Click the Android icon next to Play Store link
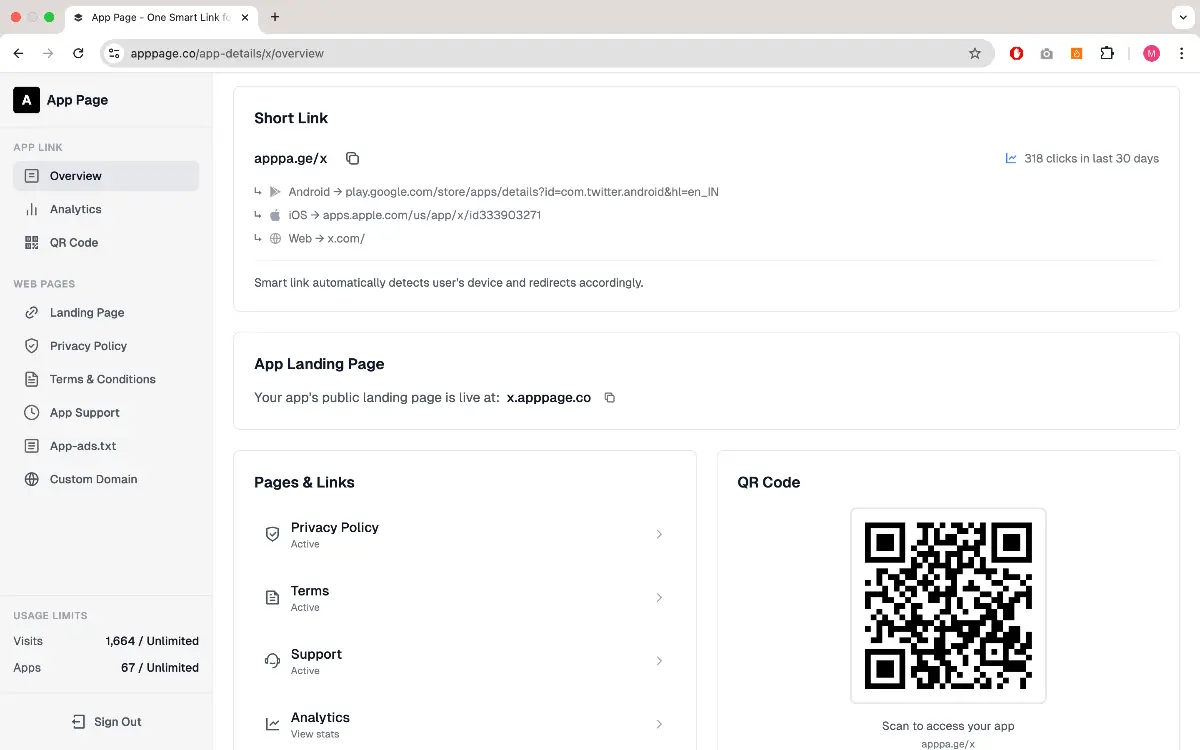1200x750 pixels. 275,191
